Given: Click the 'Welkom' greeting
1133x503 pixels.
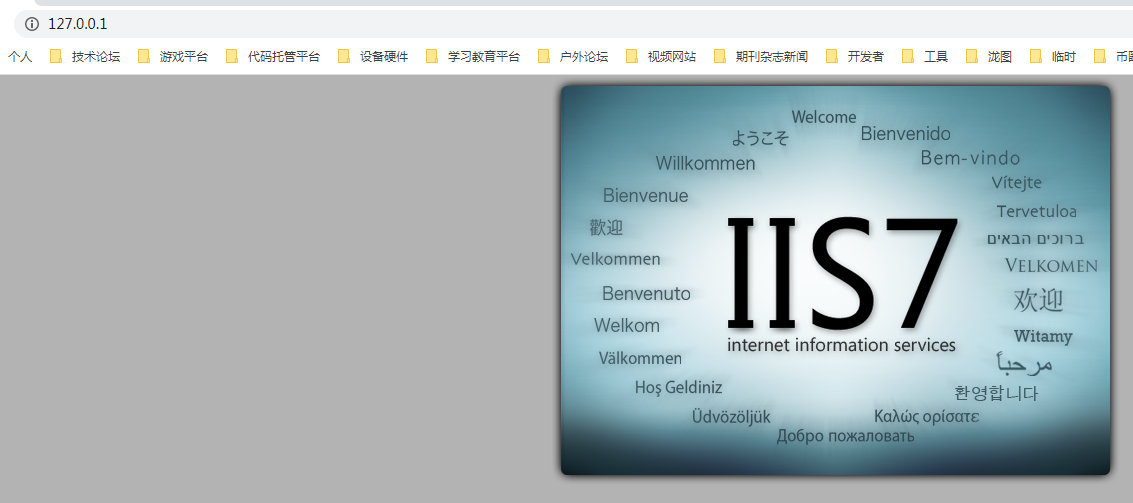Looking at the screenshot, I should 626,326.
